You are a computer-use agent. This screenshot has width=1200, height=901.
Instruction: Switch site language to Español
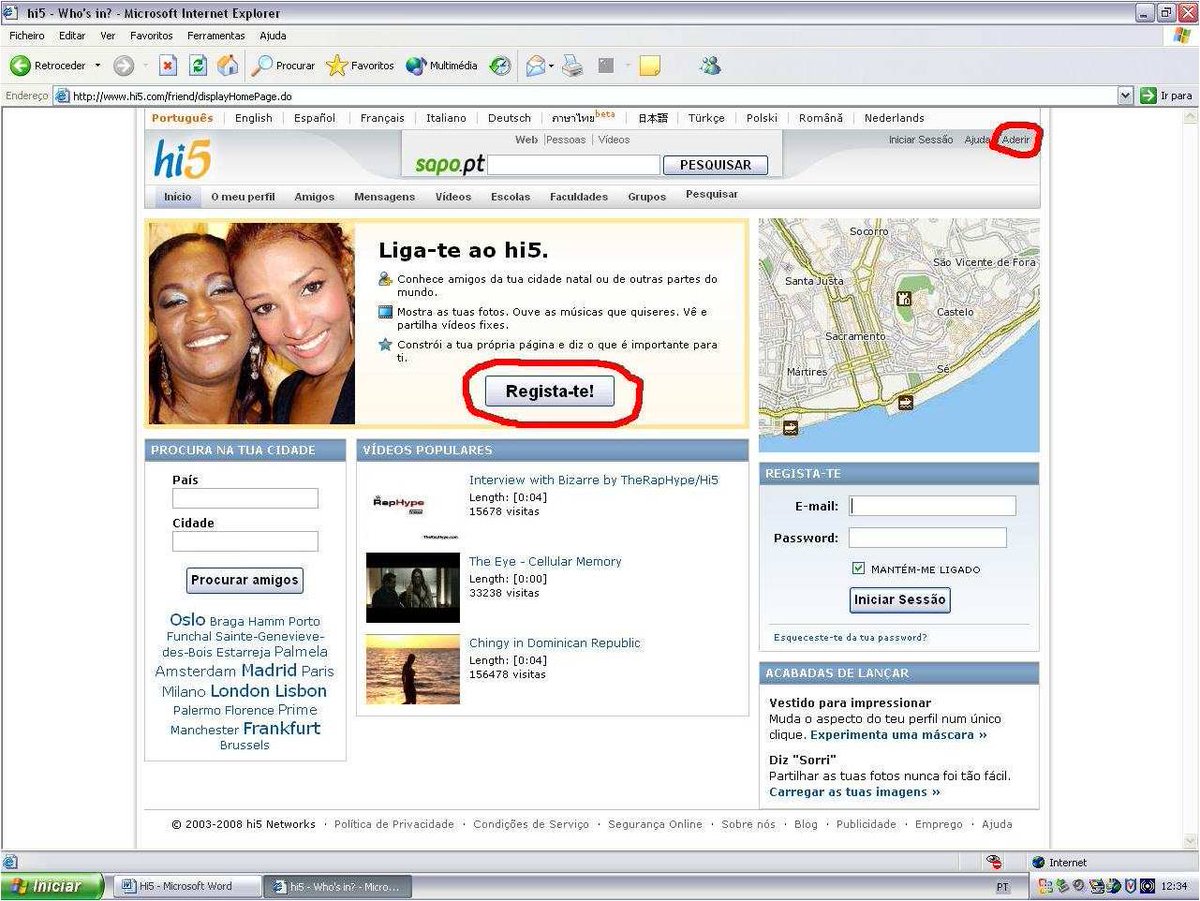[315, 118]
